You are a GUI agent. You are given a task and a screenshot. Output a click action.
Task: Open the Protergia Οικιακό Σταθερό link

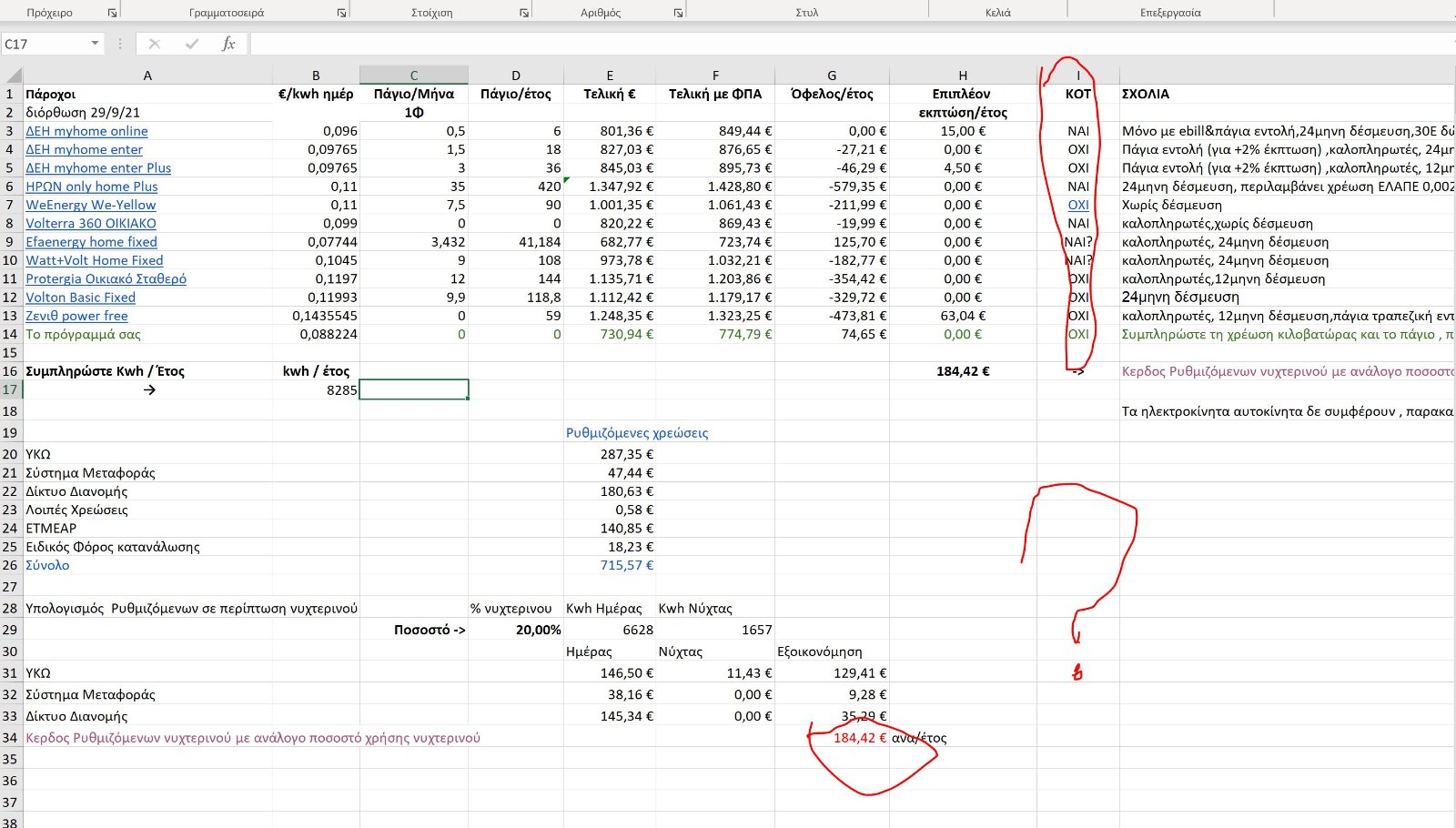106,278
